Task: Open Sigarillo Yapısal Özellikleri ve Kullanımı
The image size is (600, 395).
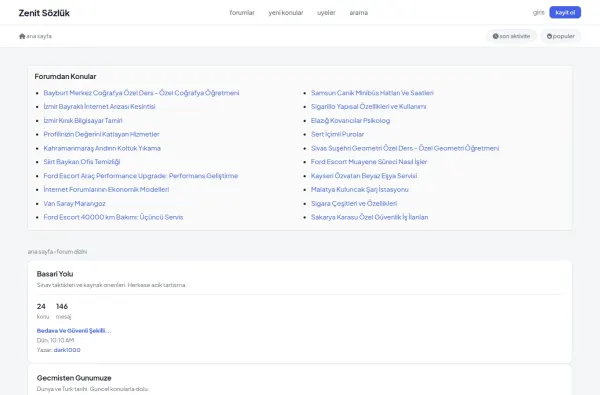Action: pyautogui.click(x=368, y=106)
